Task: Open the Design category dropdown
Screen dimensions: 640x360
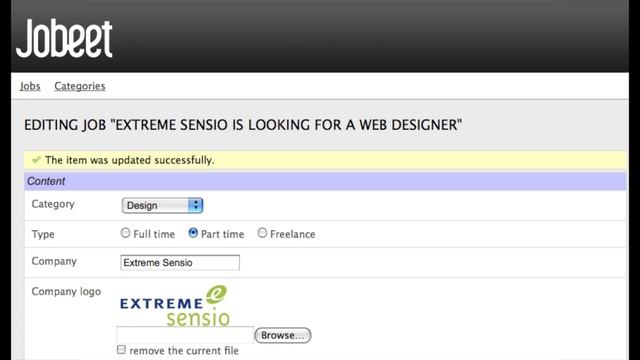Action: (162, 205)
